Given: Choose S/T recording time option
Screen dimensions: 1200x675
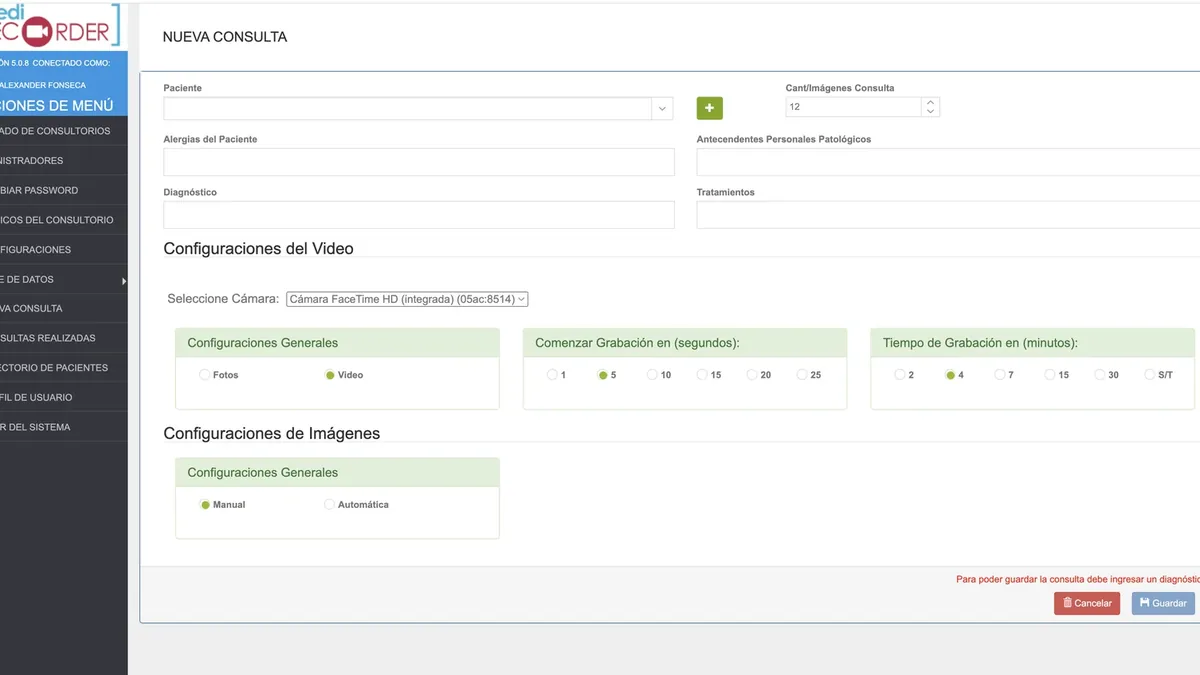Looking at the screenshot, I should (x=1150, y=375).
